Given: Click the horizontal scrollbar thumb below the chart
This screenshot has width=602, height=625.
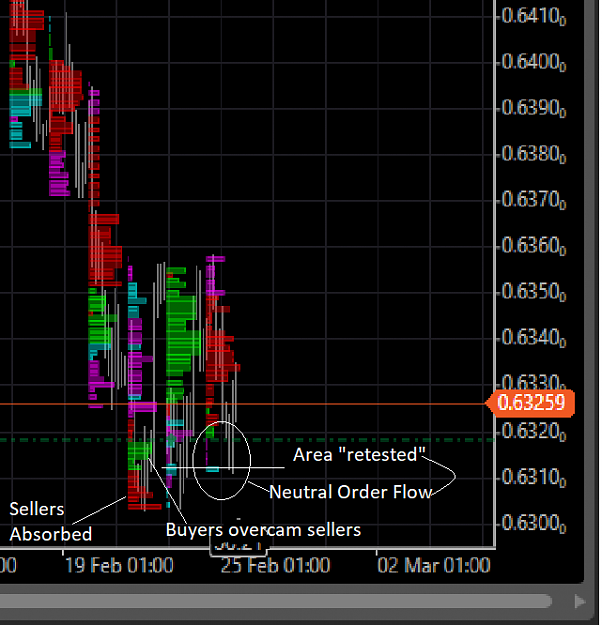Looking at the screenshot, I should [275, 601].
